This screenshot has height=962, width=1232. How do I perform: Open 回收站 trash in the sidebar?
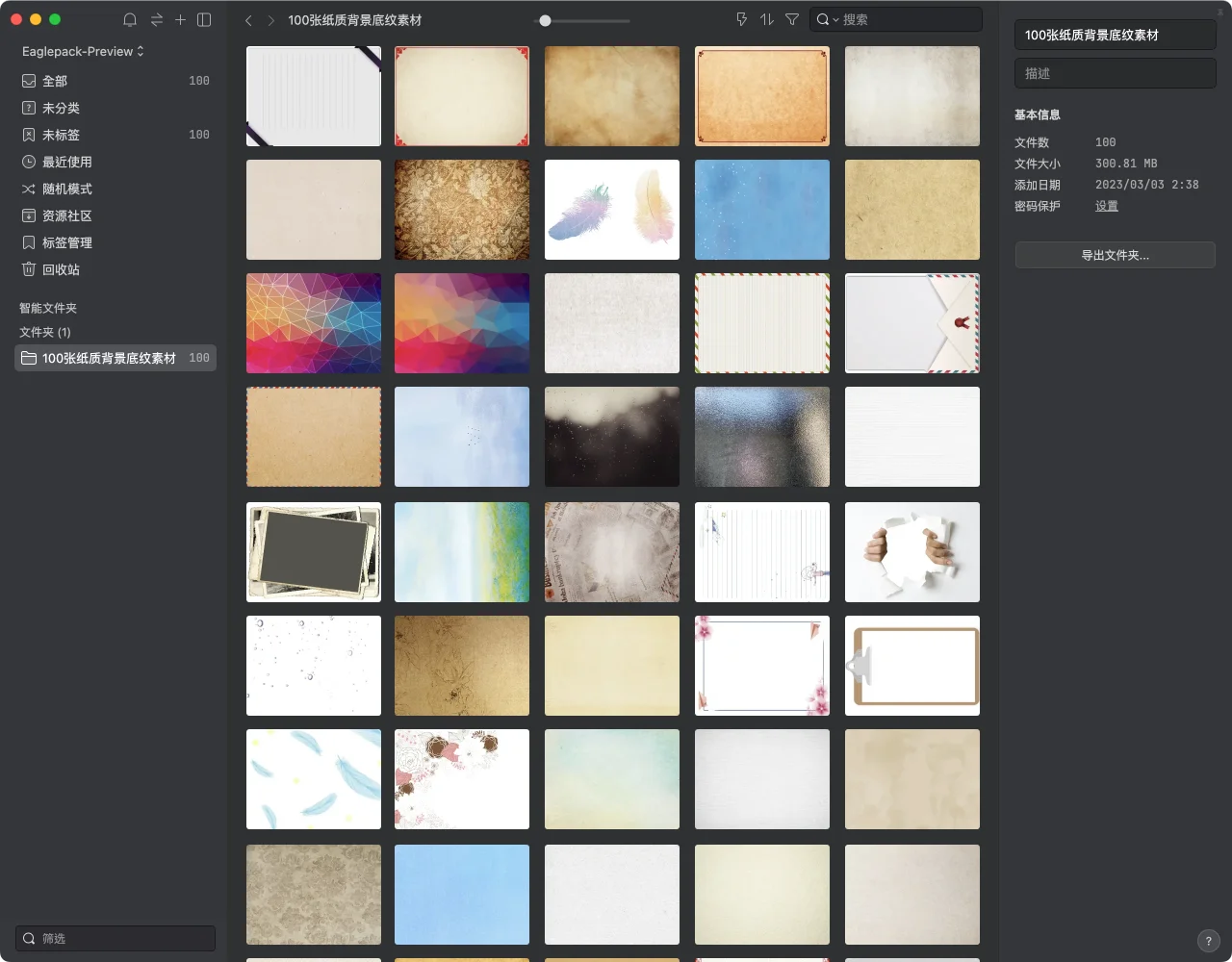pyautogui.click(x=61, y=269)
